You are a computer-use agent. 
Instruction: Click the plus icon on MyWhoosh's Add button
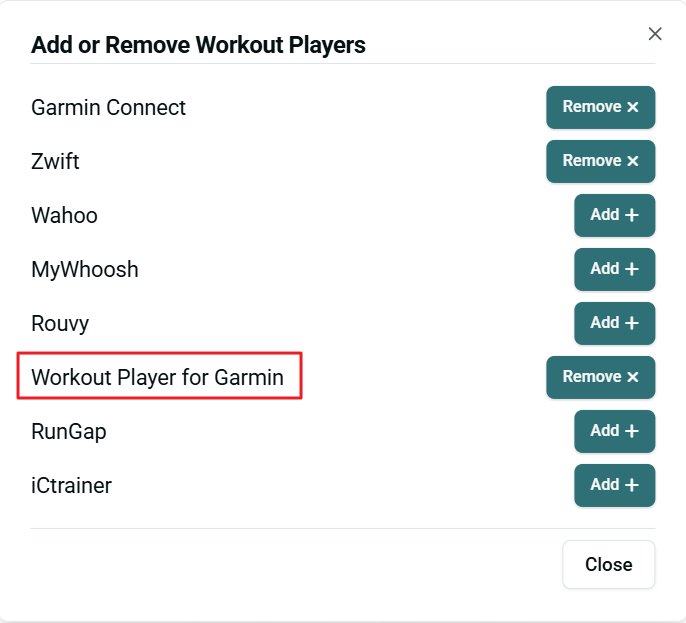click(x=631, y=269)
